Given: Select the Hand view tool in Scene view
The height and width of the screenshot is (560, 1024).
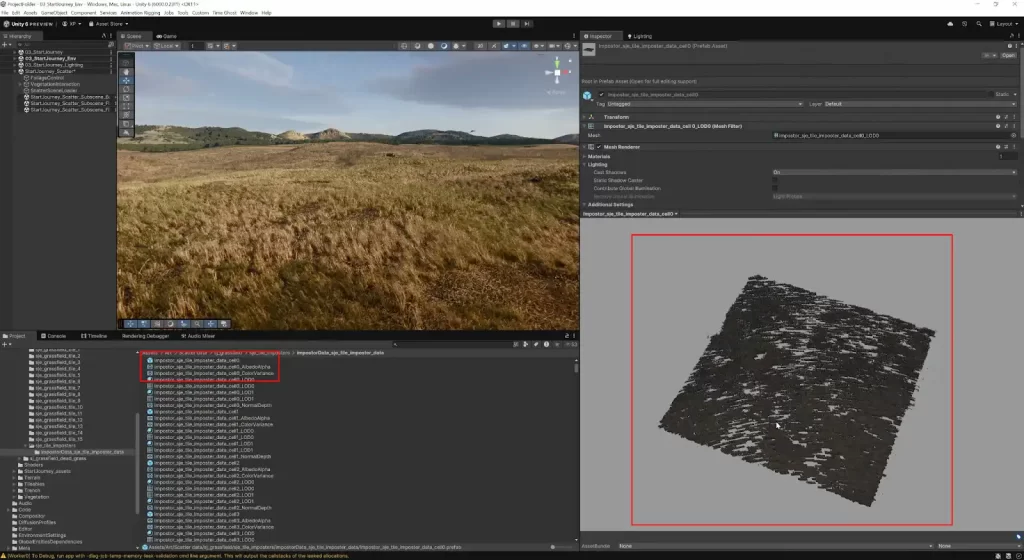Looking at the screenshot, I should (126, 72).
